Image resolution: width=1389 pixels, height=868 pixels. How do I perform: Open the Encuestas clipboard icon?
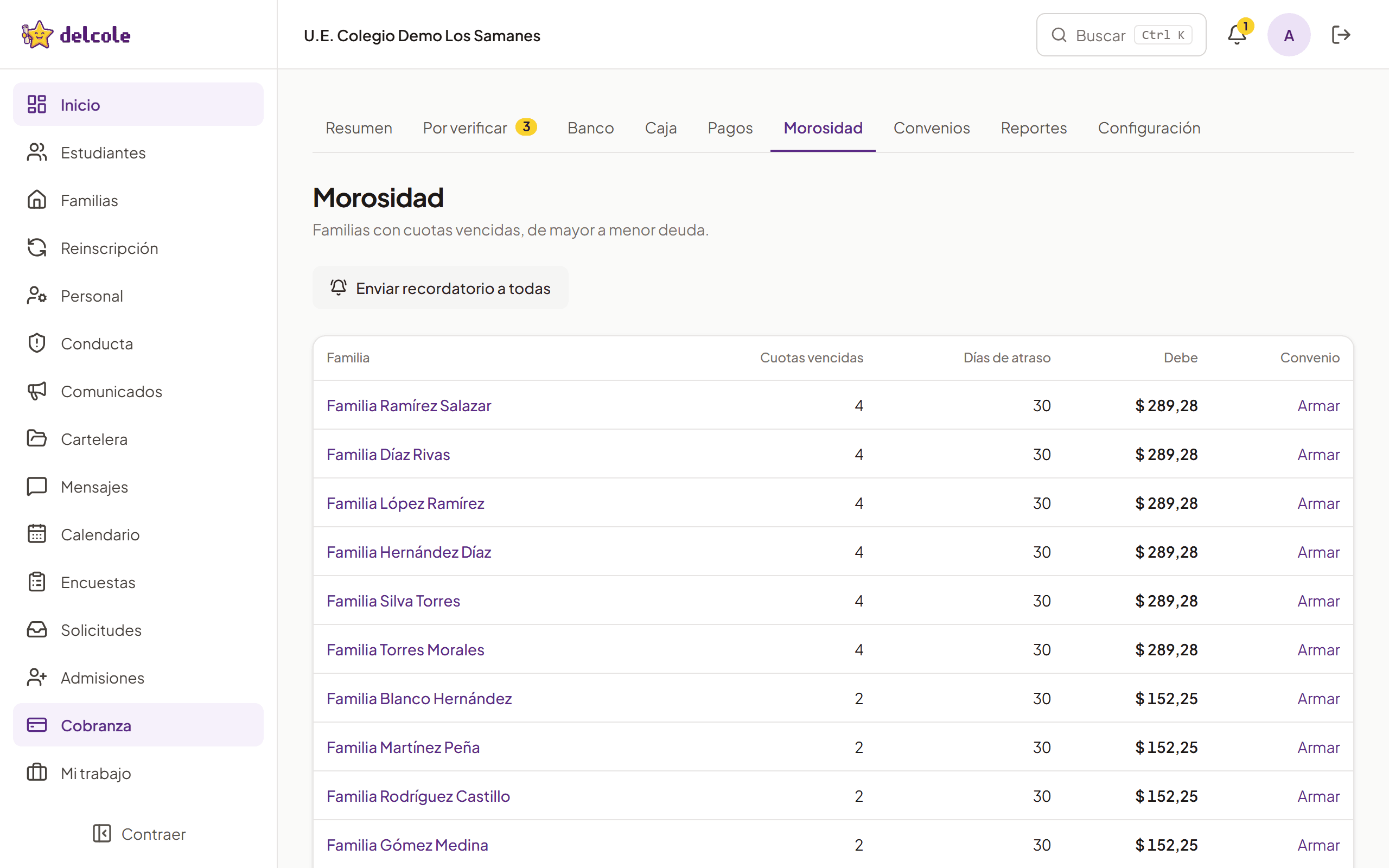pos(37,582)
